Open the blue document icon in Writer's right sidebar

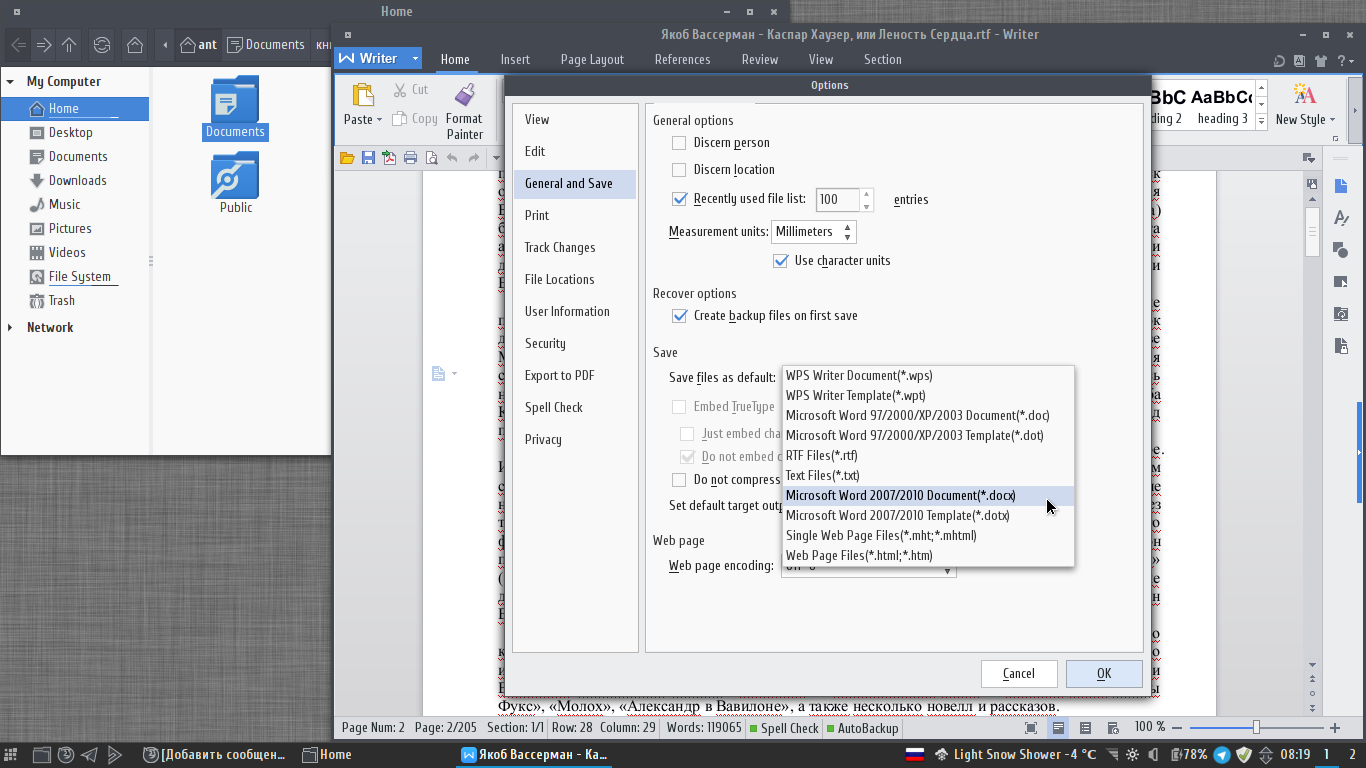1341,186
